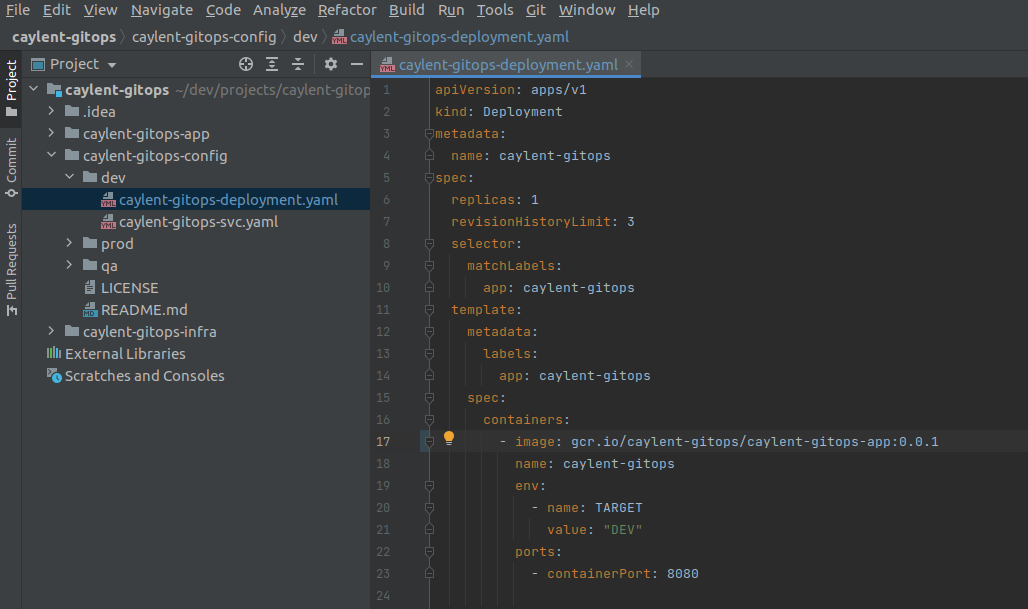1028x609 pixels.
Task: Click revisionHistoryLimit key on line 7
Action: click(x=531, y=222)
